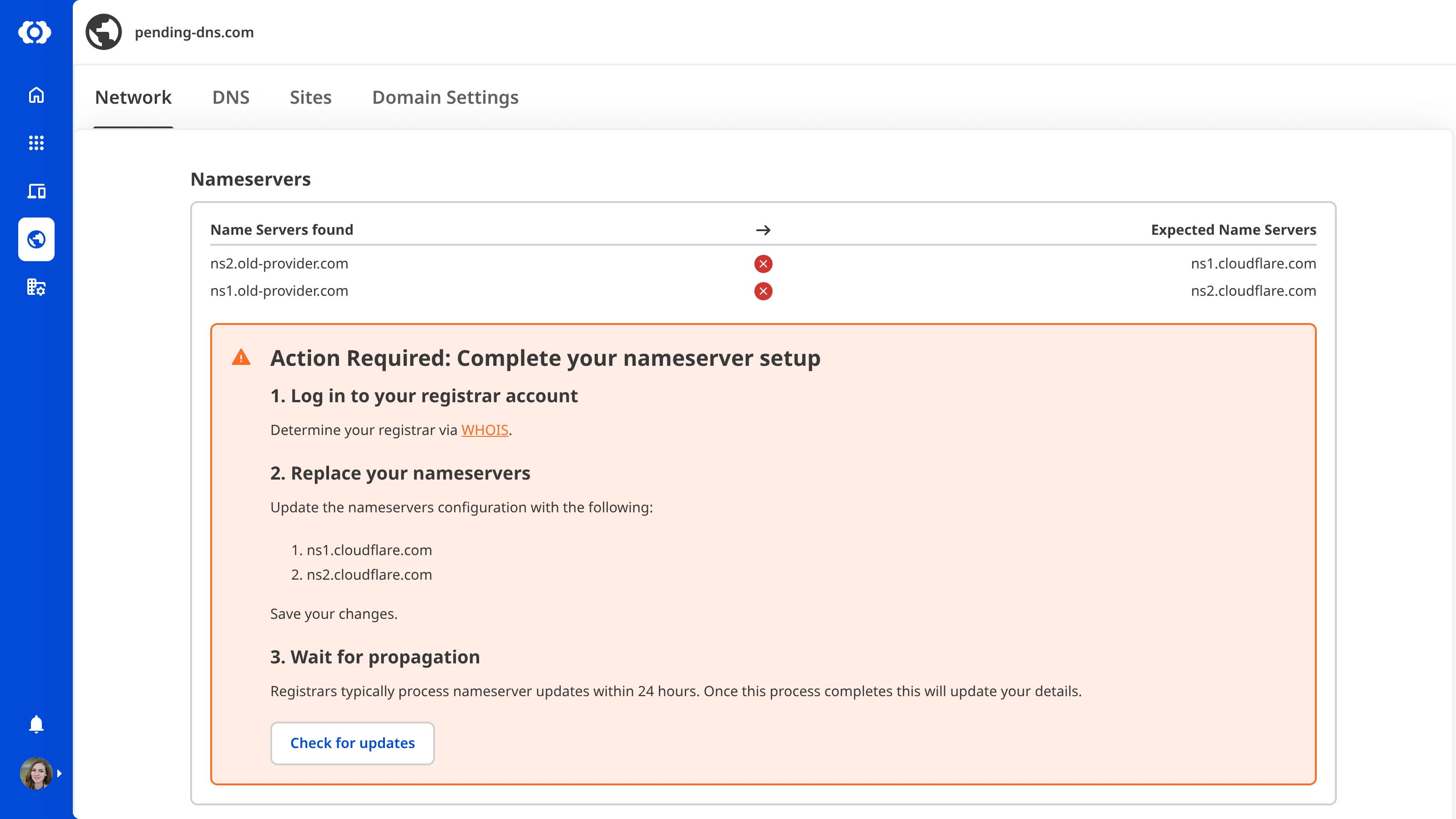This screenshot has width=1456, height=819.
Task: Open the apps grid in the sidebar
Action: 36,143
